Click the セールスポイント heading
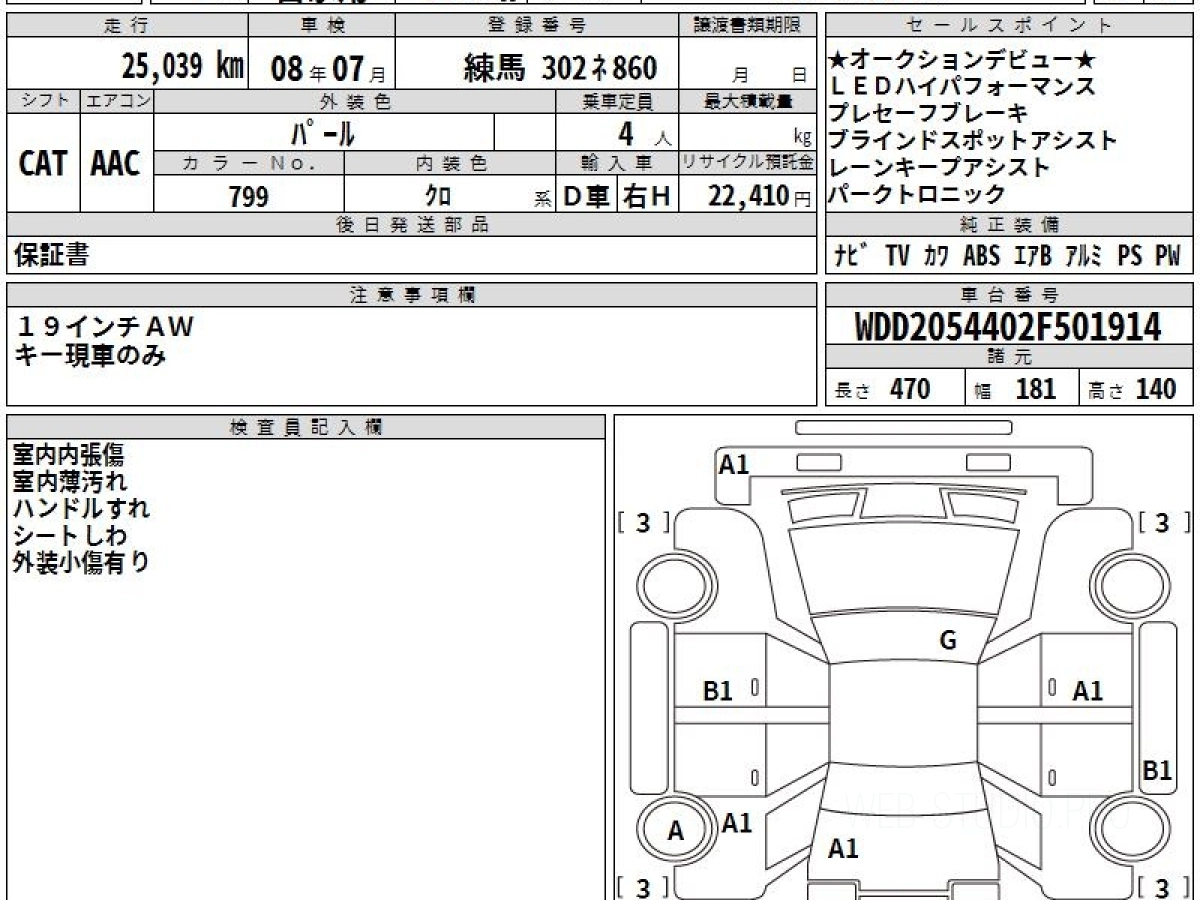Screen dimensions: 1200x900 (x=1010, y=26)
